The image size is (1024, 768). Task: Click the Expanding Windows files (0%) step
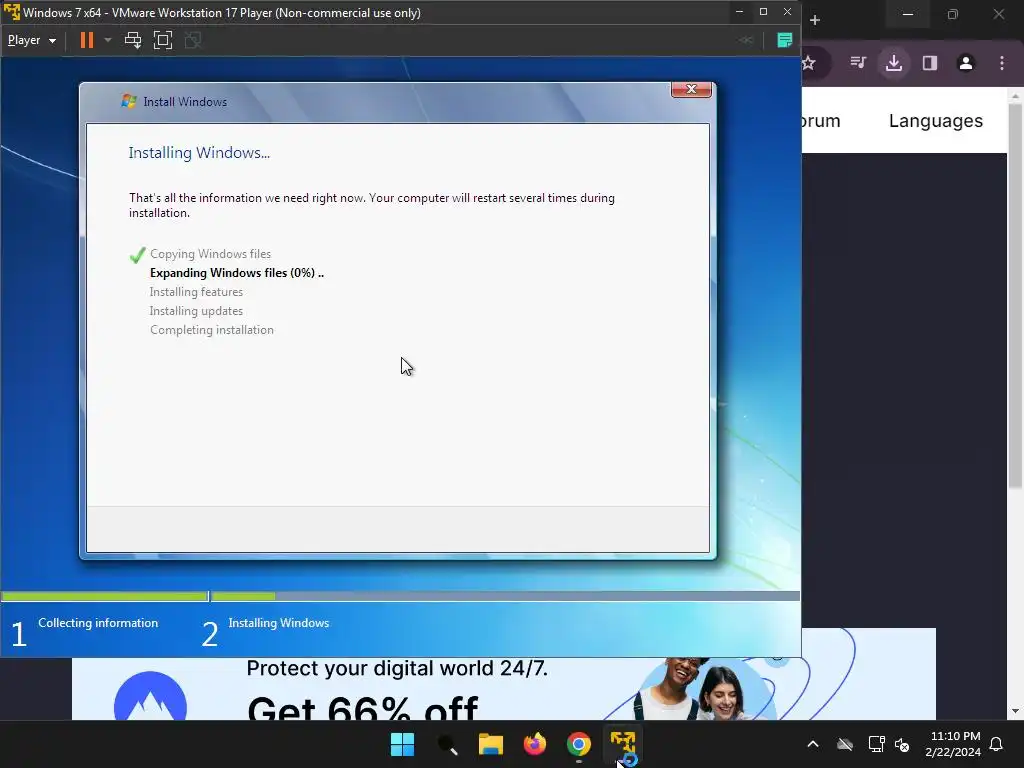[x=236, y=273]
